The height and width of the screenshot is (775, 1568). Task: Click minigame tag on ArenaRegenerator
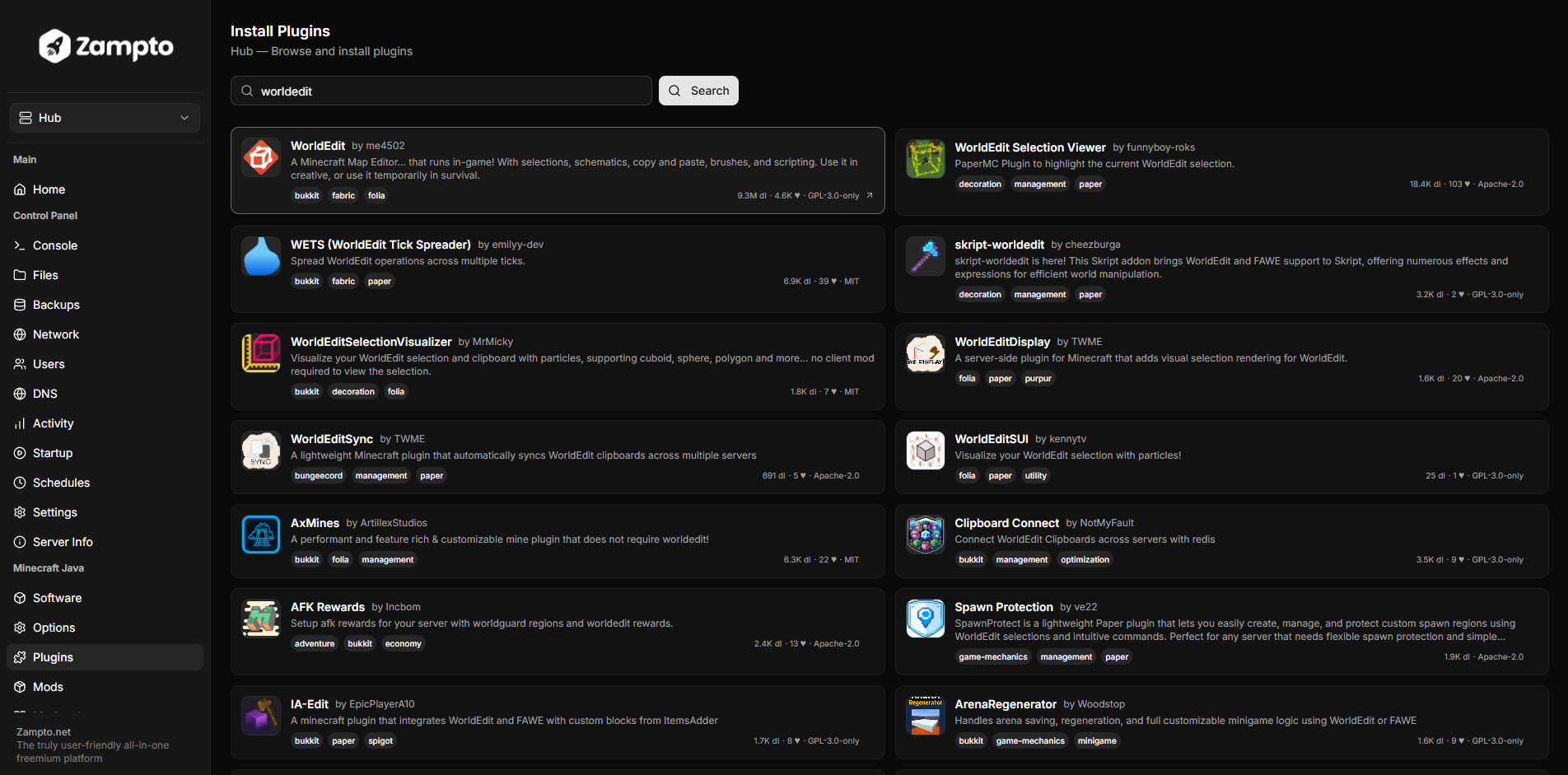coord(1097,741)
